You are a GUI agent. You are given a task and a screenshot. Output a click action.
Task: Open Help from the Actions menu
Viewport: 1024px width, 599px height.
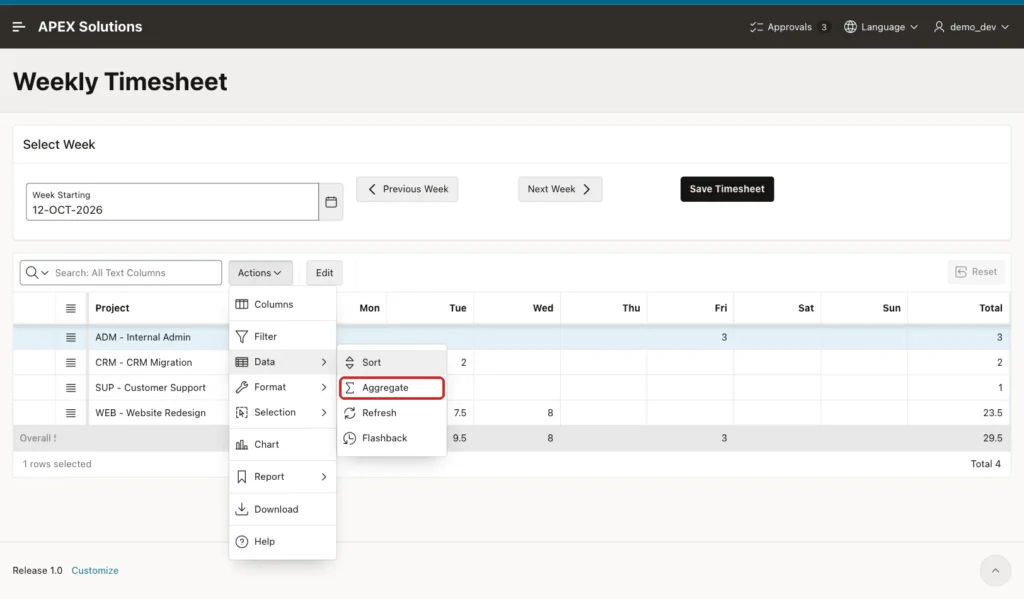click(282, 542)
